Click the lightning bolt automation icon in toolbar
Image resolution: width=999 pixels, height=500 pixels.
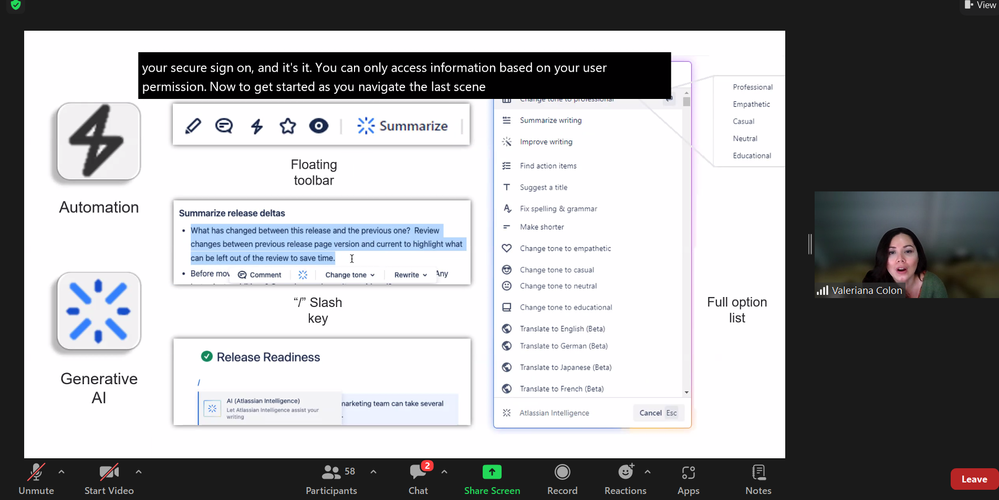tap(257, 125)
